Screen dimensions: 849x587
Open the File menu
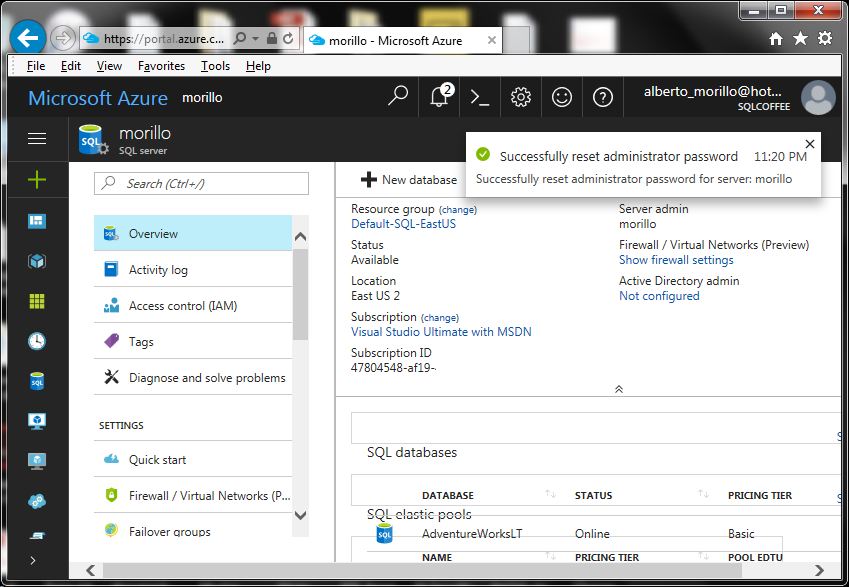[x=36, y=66]
